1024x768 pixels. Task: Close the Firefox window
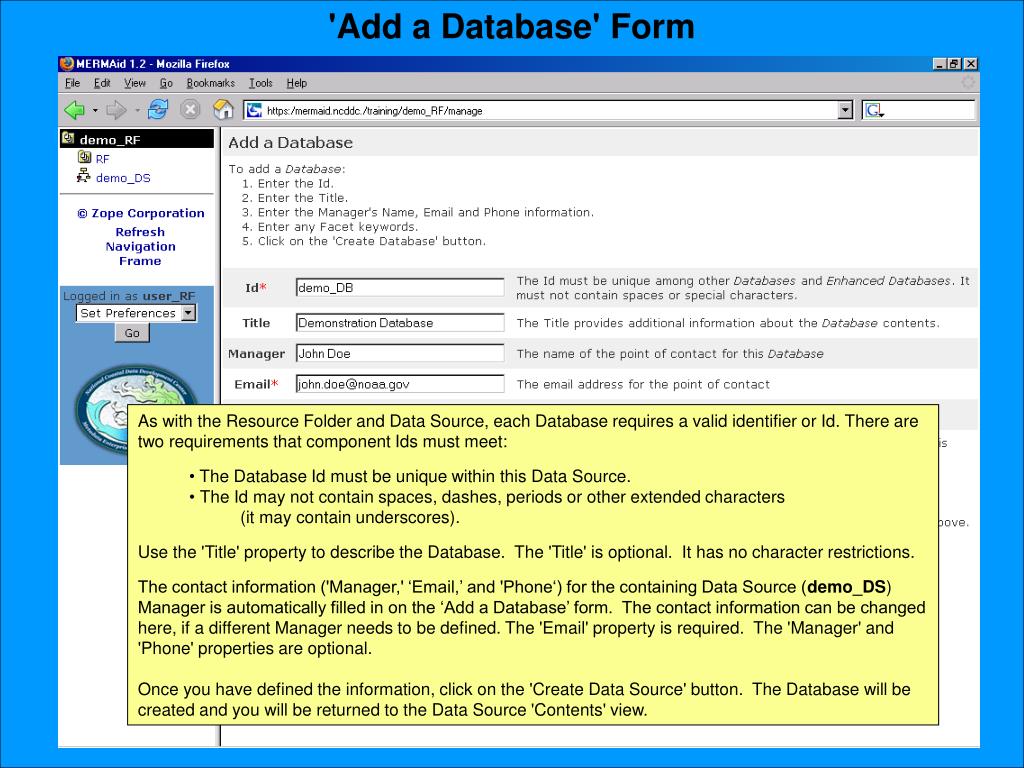(x=970, y=64)
